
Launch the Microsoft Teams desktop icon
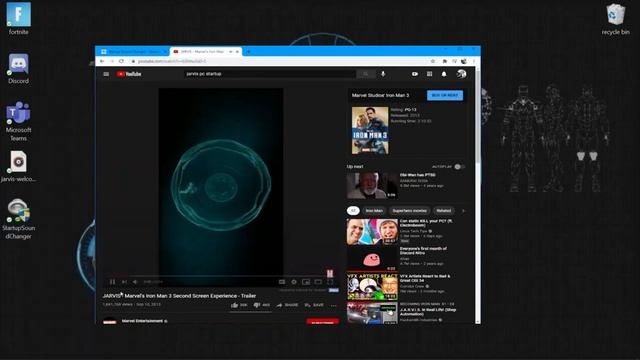coord(18,121)
